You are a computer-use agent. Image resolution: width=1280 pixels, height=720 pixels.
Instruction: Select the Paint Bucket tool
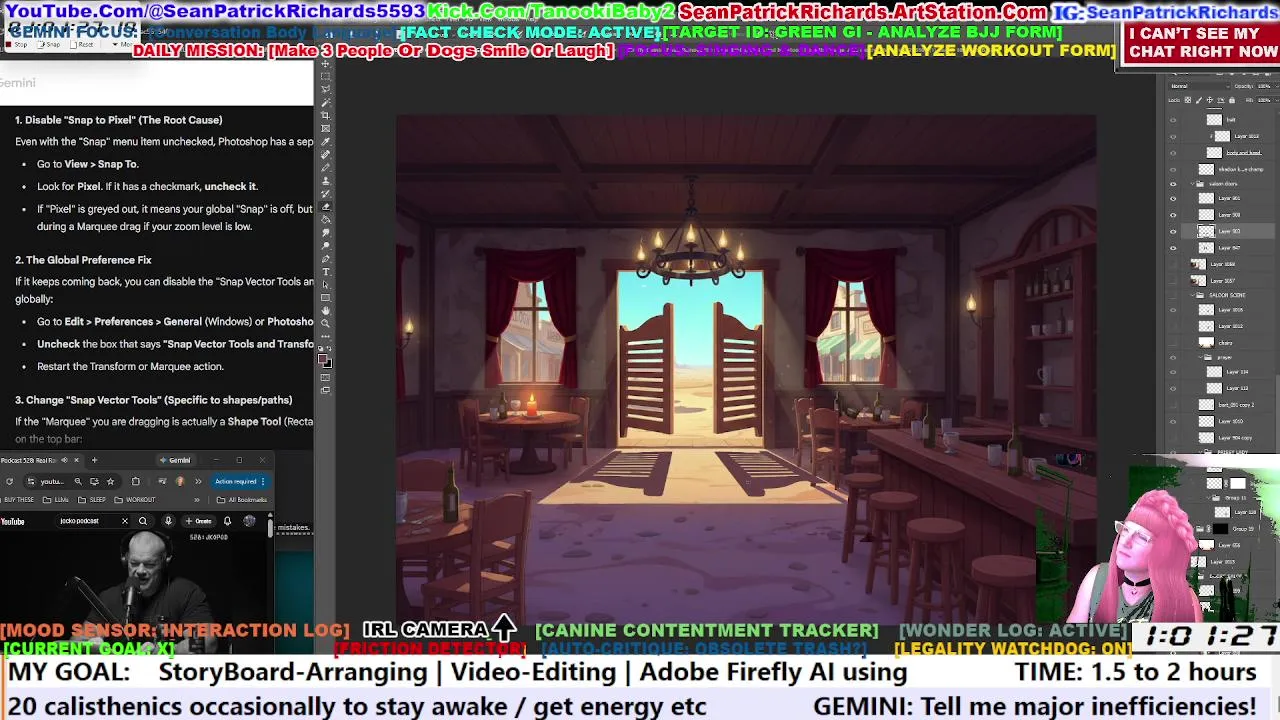(x=325, y=220)
